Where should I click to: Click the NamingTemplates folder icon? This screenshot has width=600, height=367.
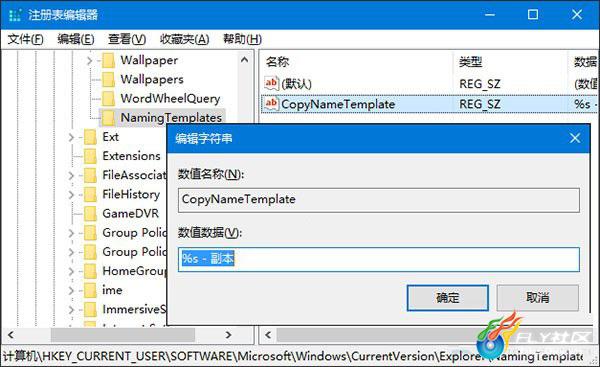[109, 118]
